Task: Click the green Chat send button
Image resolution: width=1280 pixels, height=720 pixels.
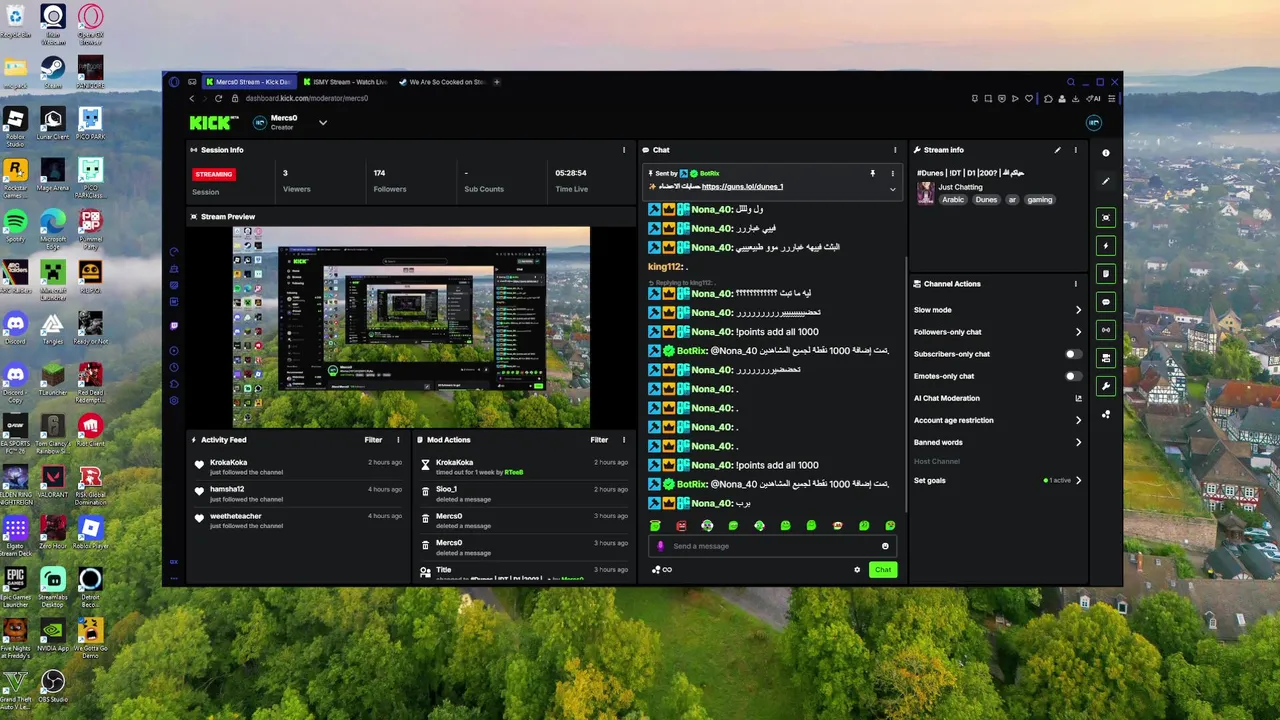Action: [x=883, y=570]
